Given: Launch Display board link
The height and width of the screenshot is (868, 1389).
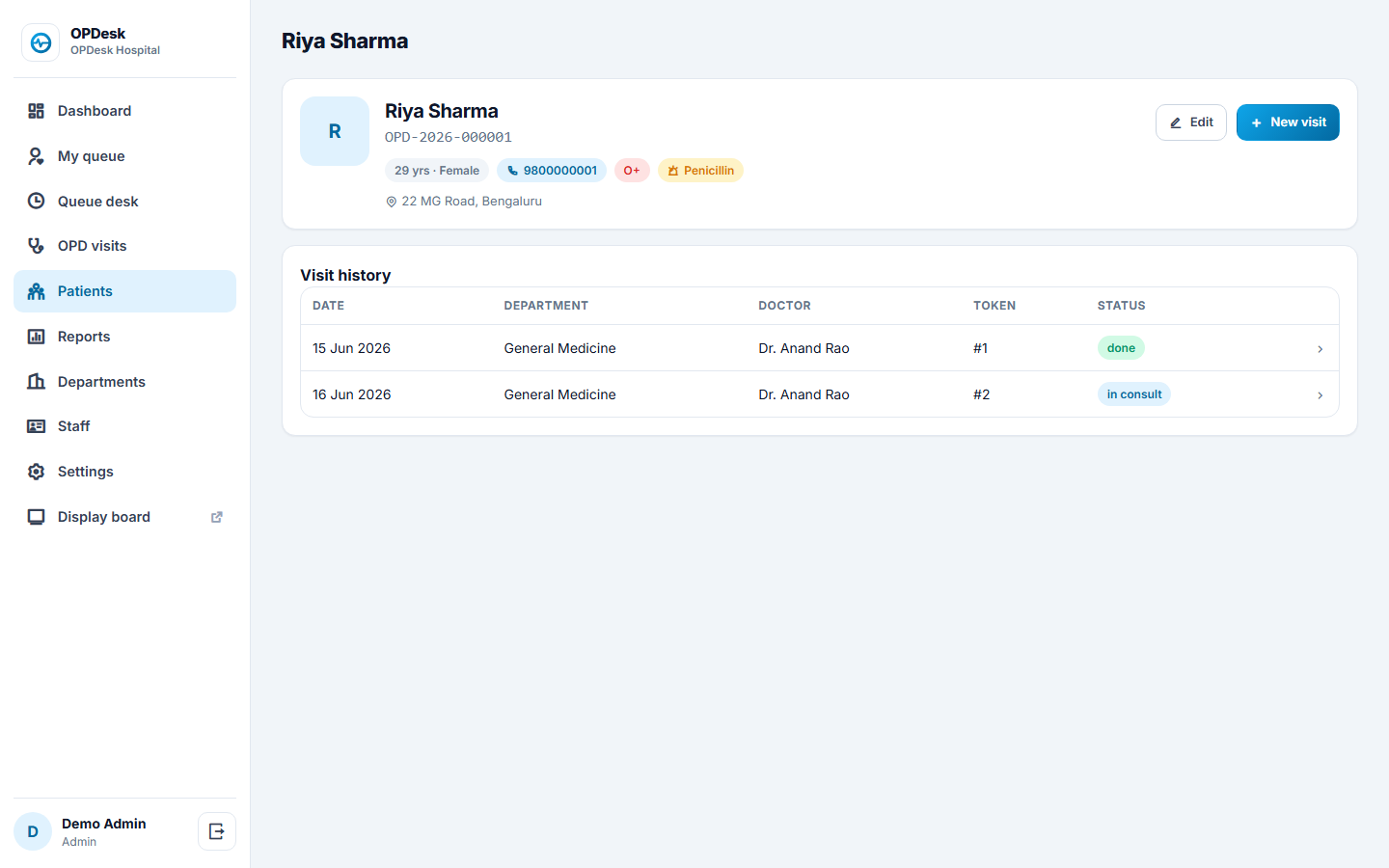Looking at the screenshot, I should pyautogui.click(x=124, y=517).
